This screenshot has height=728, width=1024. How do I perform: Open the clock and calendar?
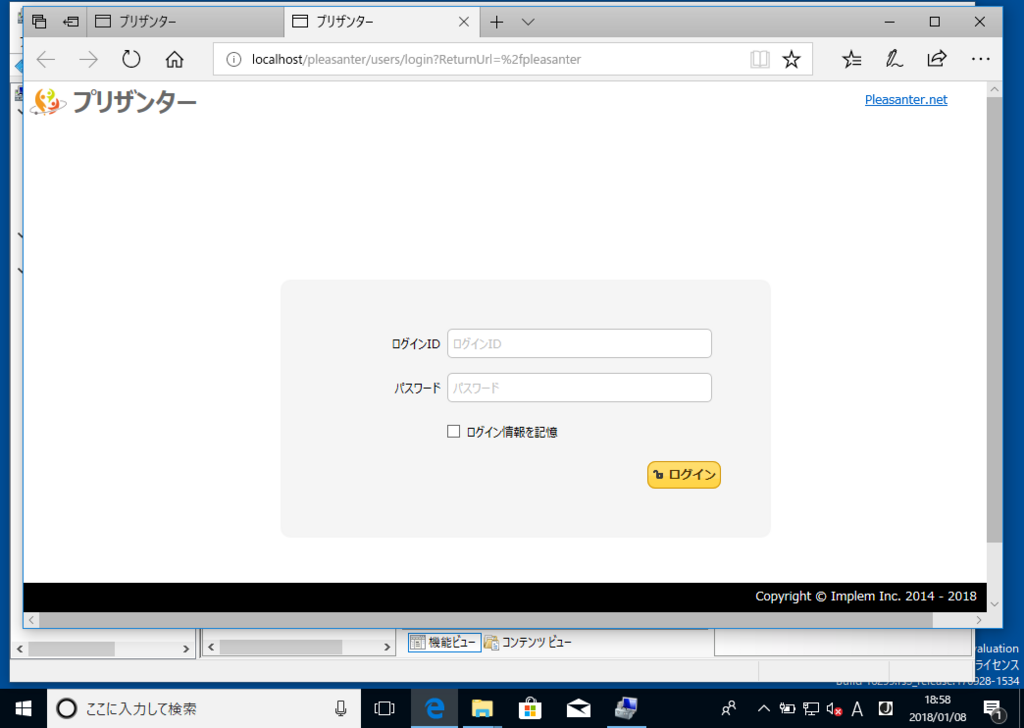(937, 708)
